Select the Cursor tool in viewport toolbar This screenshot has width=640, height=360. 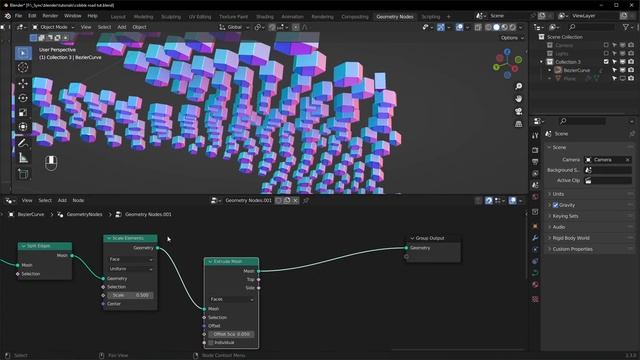tap(23, 67)
